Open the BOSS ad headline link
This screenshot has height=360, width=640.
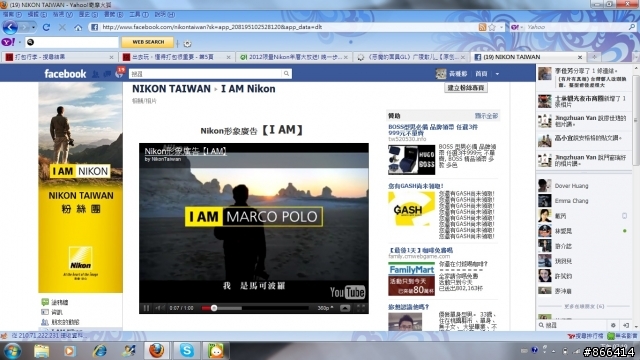click(x=433, y=130)
